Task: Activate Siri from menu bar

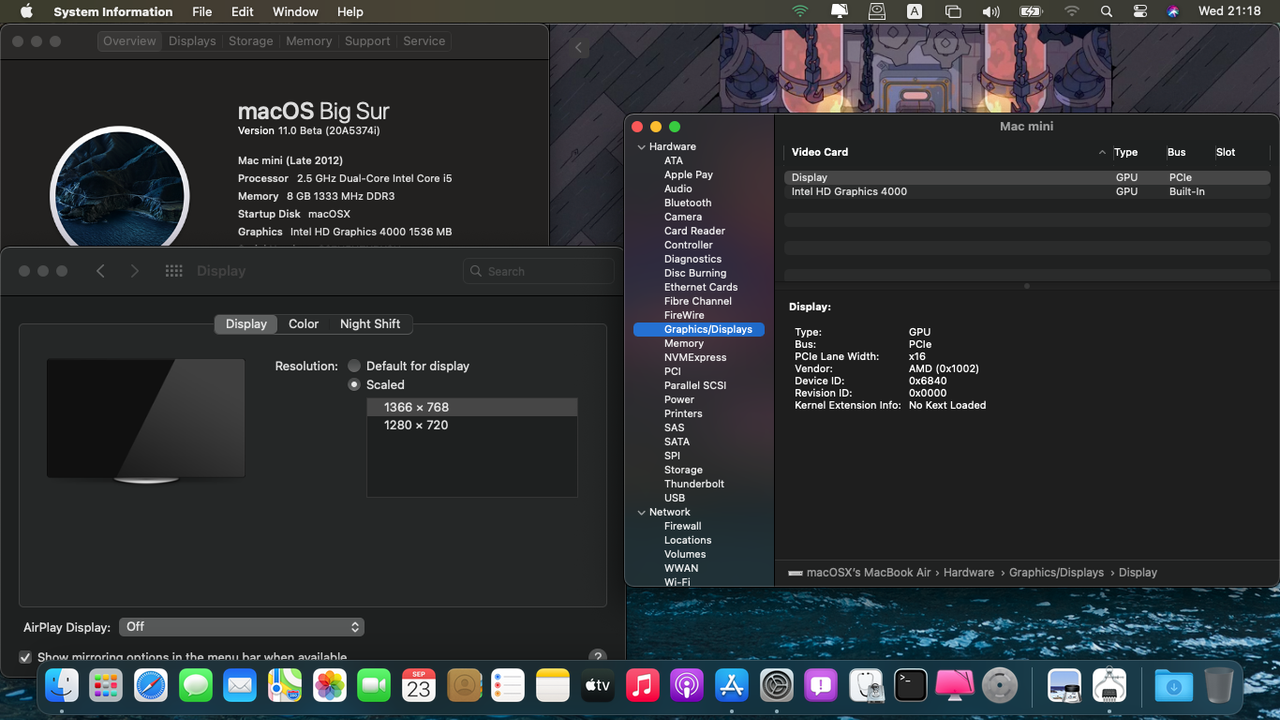Action: click(1173, 12)
